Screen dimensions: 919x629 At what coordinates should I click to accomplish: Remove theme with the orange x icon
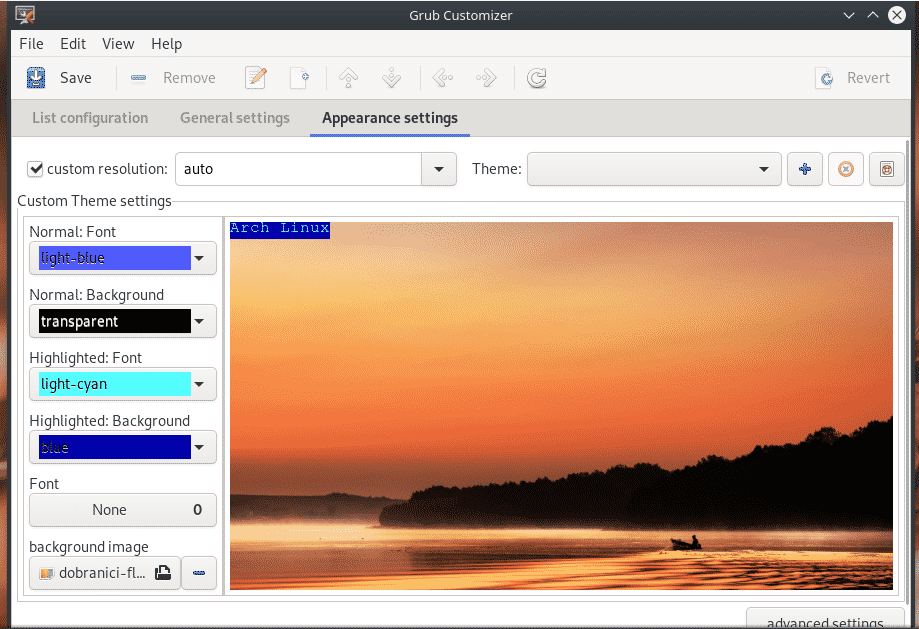click(846, 169)
